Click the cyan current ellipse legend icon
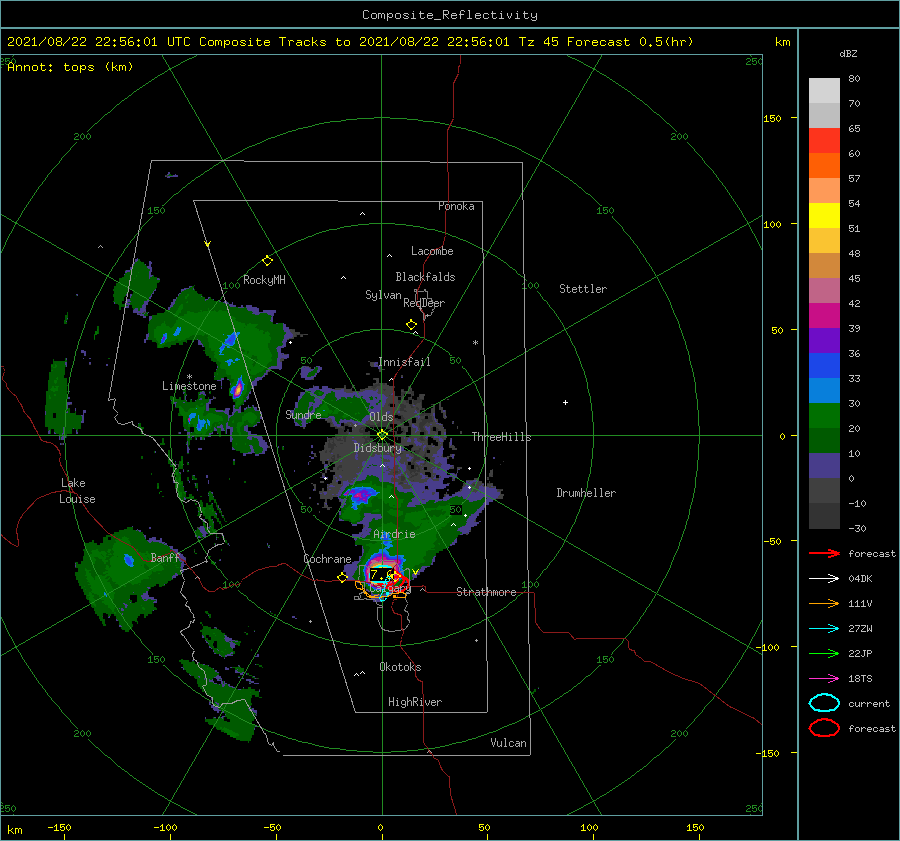The height and width of the screenshot is (841, 900). (x=824, y=703)
